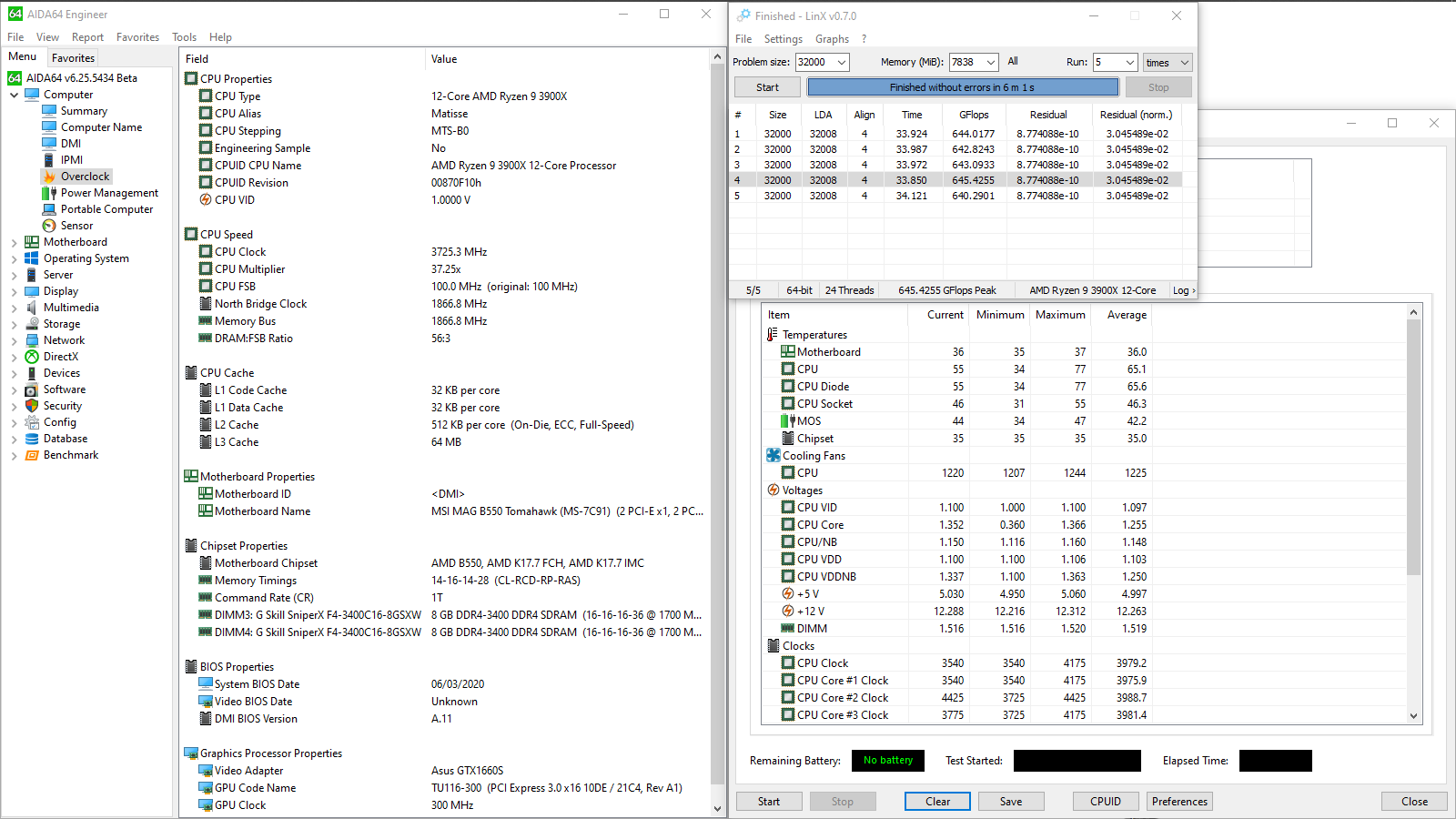Open the Memory (MiB) dropdown
Screen dimensions: 1456x819
(x=990, y=63)
